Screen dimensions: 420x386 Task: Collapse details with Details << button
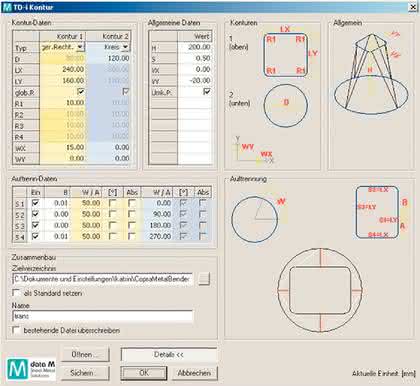(169, 355)
